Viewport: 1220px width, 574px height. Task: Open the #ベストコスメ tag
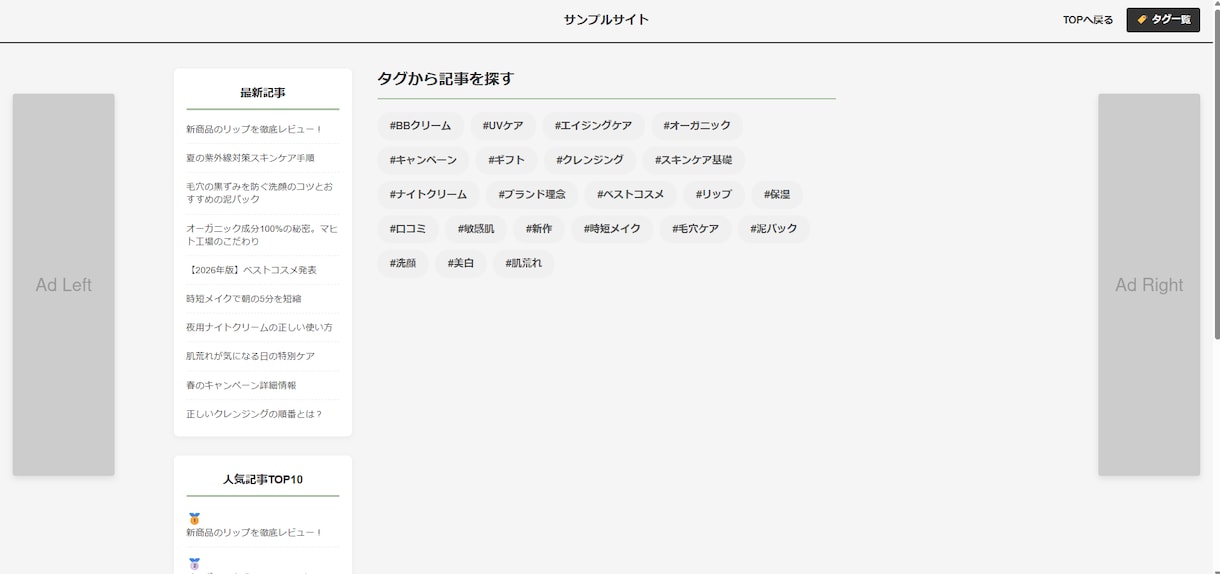[x=630, y=195]
